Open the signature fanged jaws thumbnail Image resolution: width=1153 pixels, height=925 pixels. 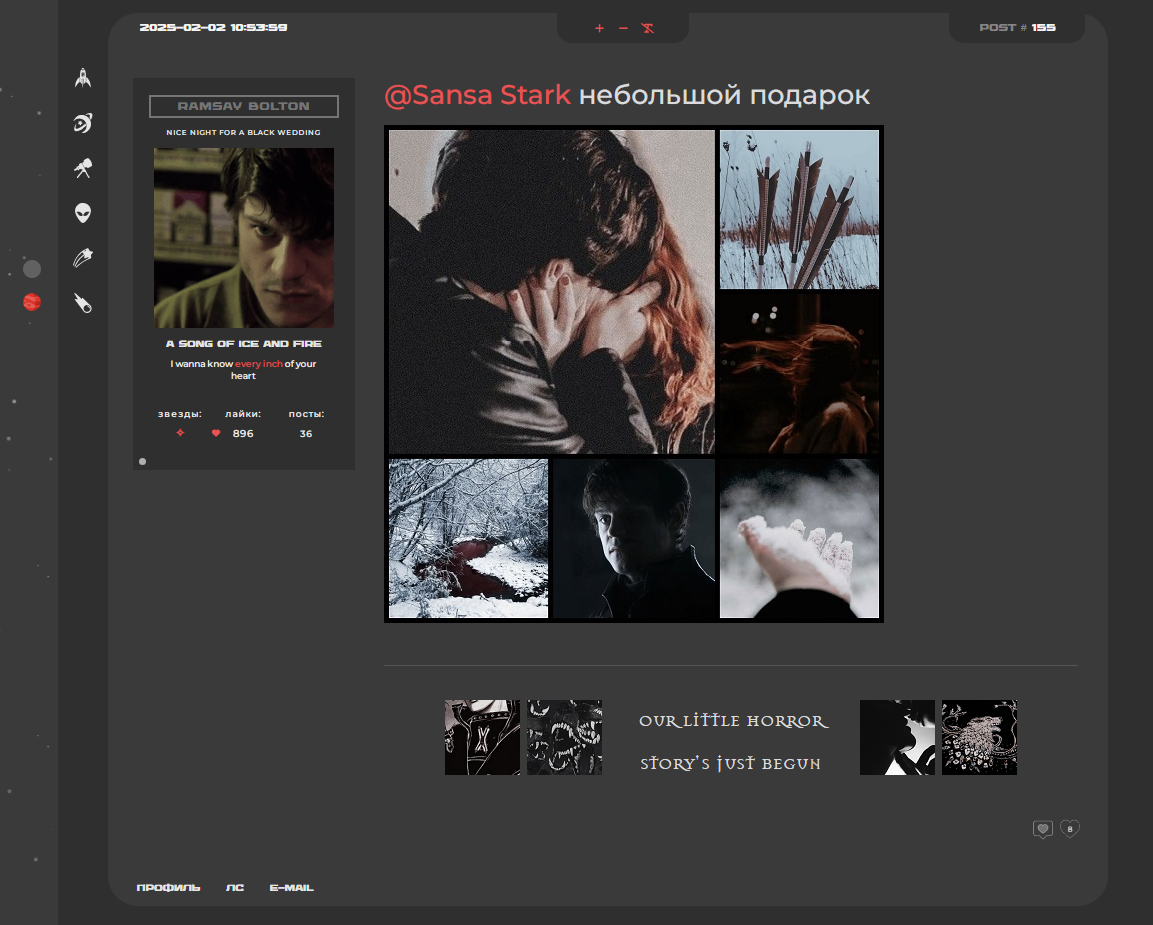pyautogui.click(x=565, y=738)
